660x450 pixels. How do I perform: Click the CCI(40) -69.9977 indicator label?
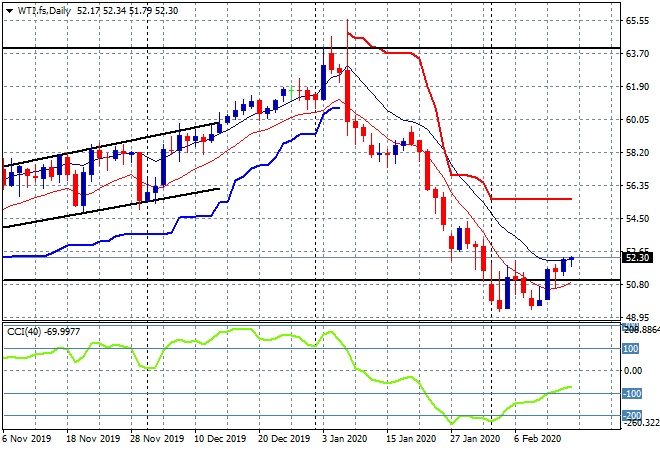pyautogui.click(x=43, y=332)
